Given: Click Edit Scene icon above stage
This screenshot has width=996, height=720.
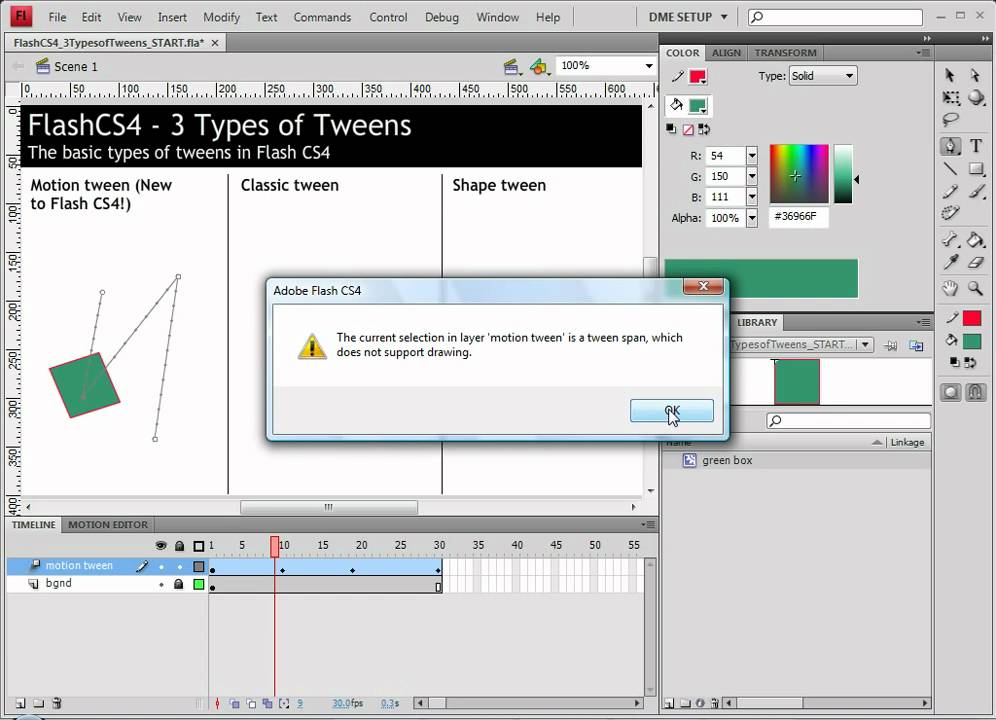Looking at the screenshot, I should point(511,66).
